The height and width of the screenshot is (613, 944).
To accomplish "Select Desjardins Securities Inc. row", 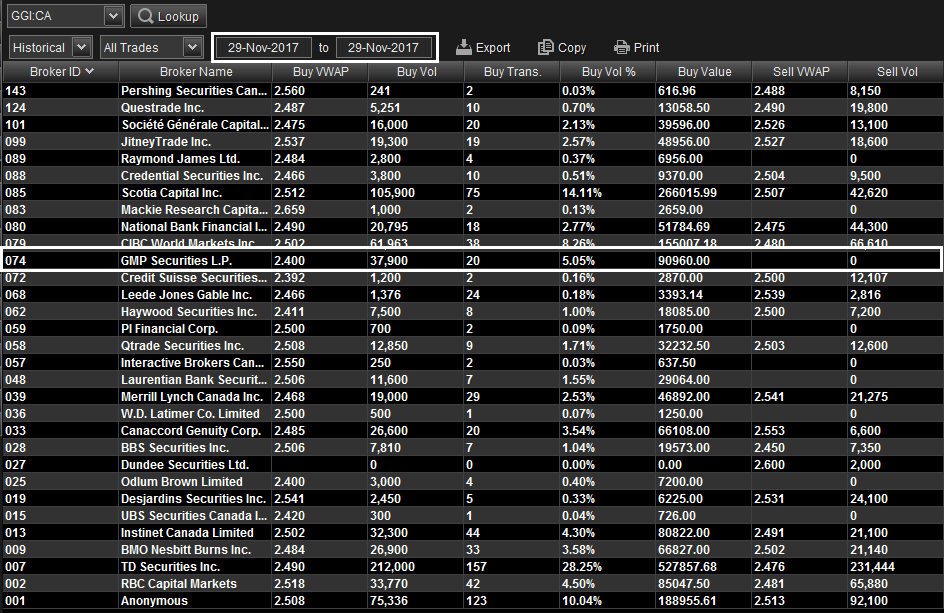I will 472,499.
